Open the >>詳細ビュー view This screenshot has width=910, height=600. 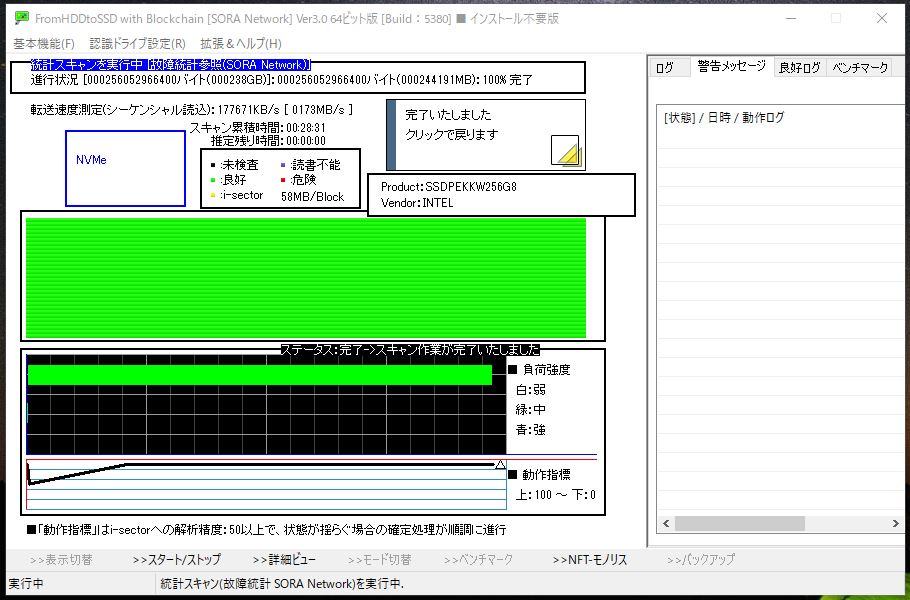(x=284, y=560)
